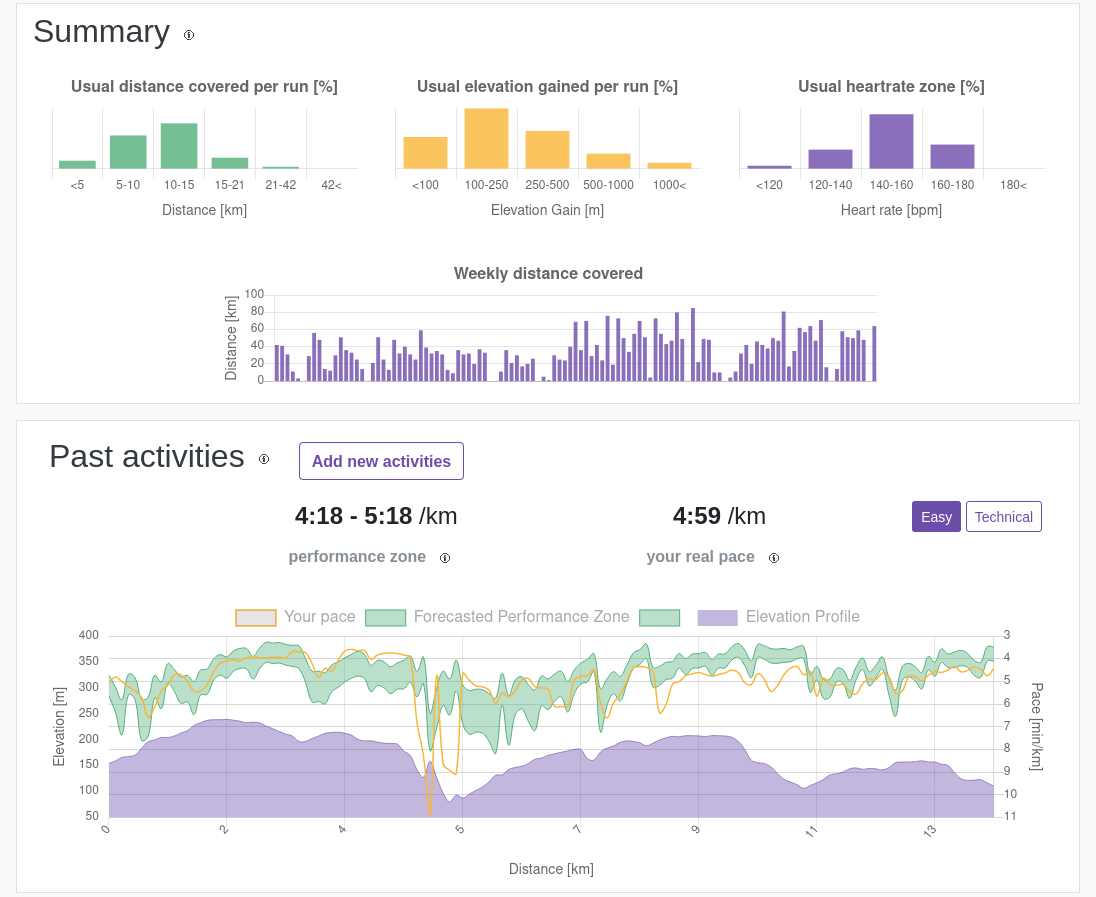
Task: Click the 10-15 km distance bar
Action: (x=179, y=146)
